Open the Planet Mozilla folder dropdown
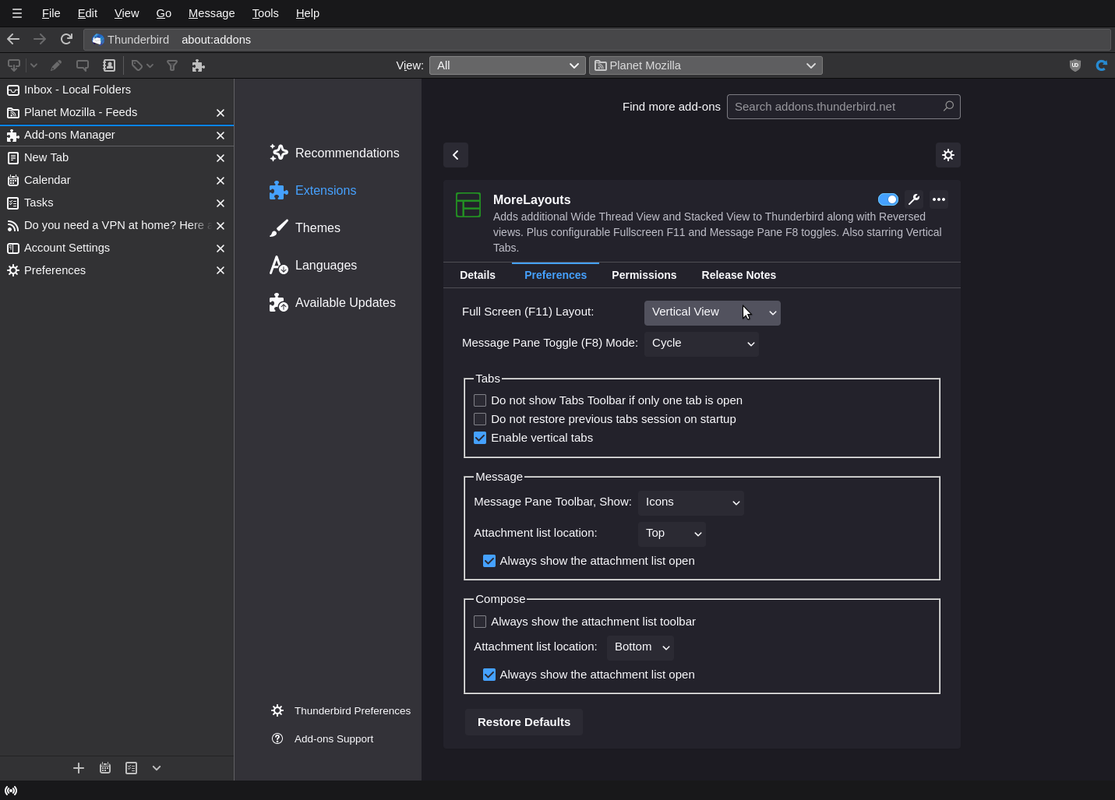This screenshot has width=1115, height=800. pos(705,65)
